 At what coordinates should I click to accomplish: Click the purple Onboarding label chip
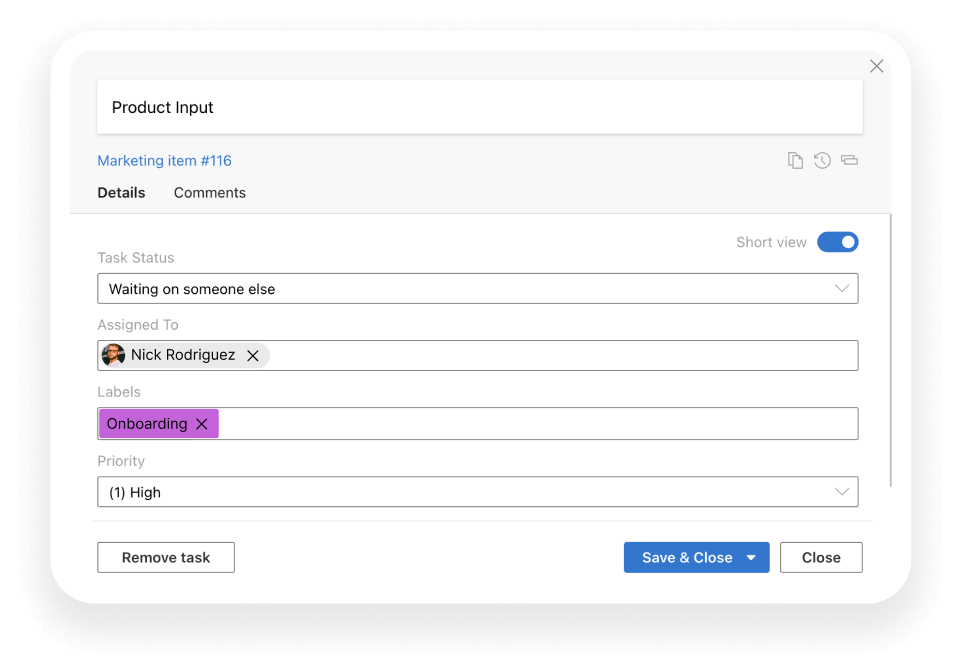coord(147,424)
